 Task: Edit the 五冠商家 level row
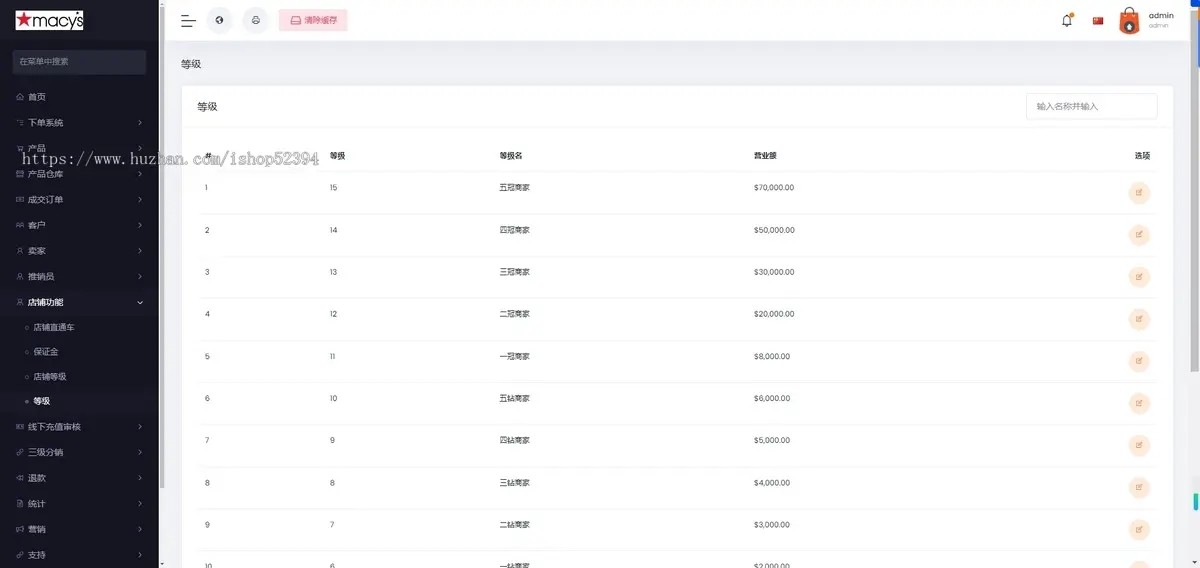click(1139, 193)
